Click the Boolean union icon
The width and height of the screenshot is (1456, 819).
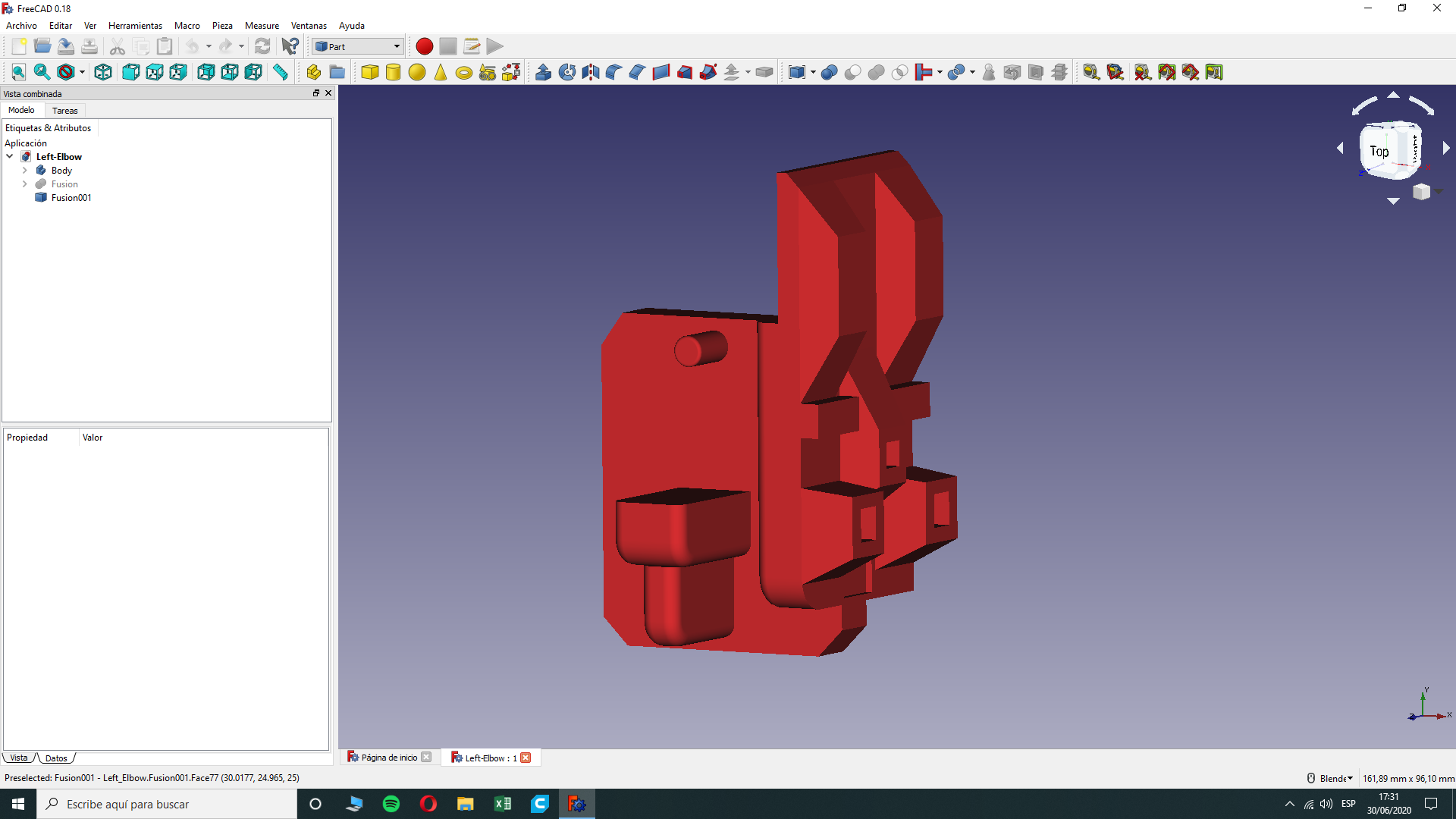click(876, 72)
